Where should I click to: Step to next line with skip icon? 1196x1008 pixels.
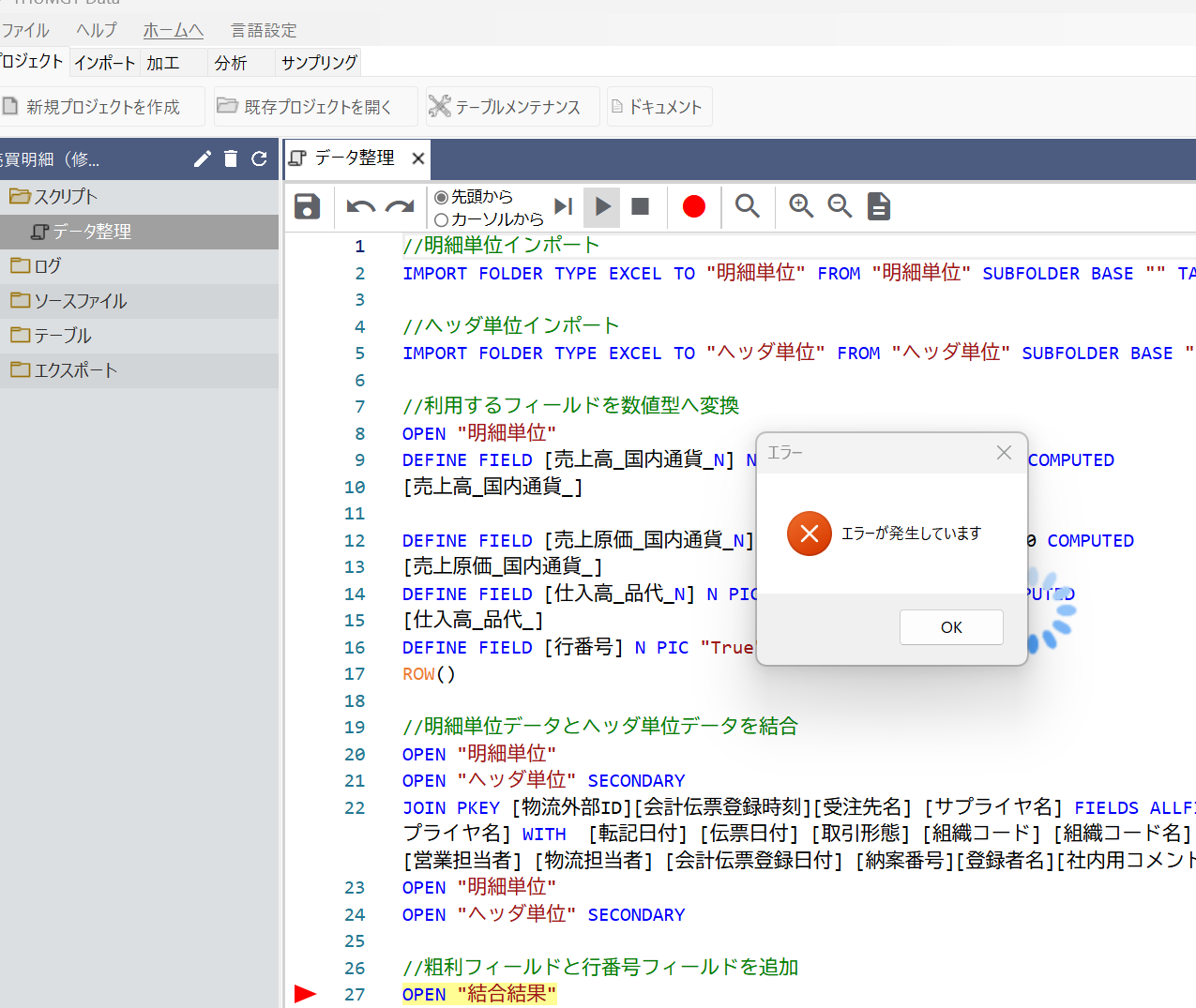pyautogui.click(x=563, y=206)
